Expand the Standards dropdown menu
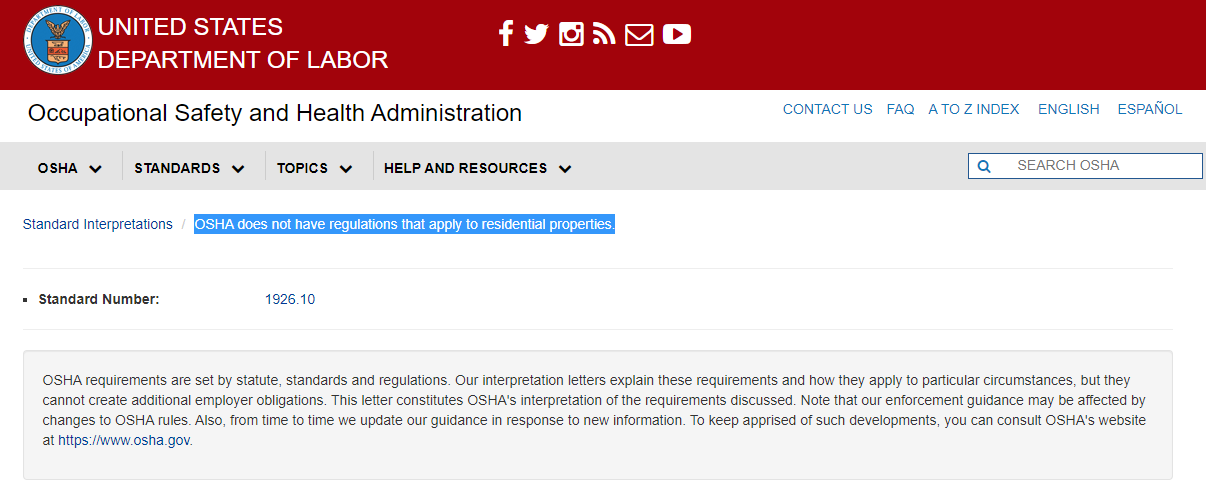 click(190, 168)
